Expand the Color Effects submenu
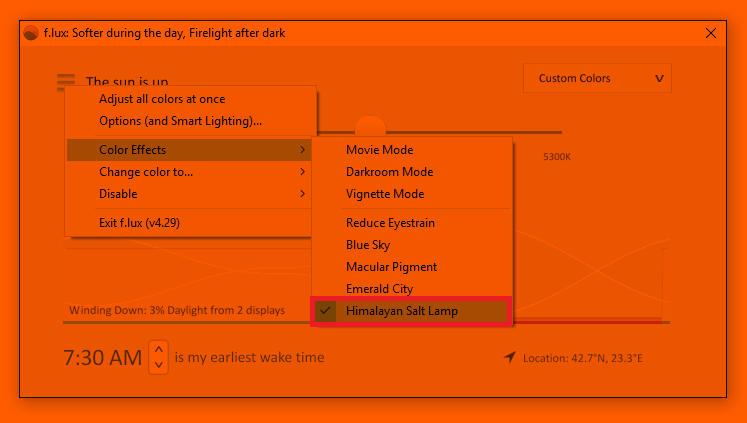The width and height of the screenshot is (747, 423). pos(190,150)
